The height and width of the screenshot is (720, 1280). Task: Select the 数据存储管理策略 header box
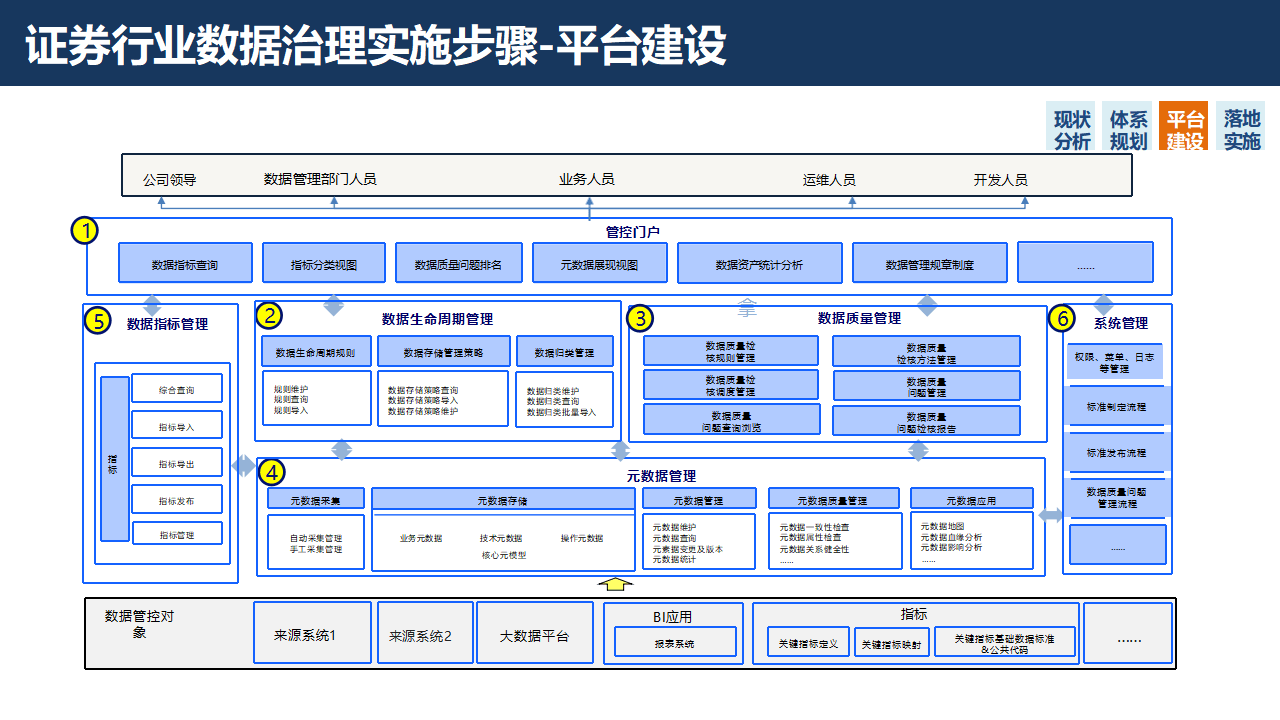pos(444,352)
